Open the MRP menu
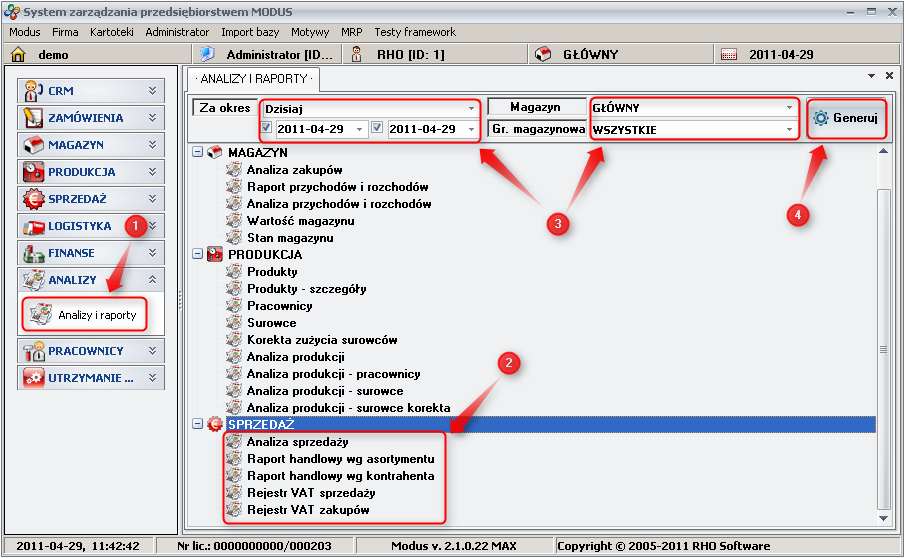Screen dimensions: 905x558 coord(351,32)
